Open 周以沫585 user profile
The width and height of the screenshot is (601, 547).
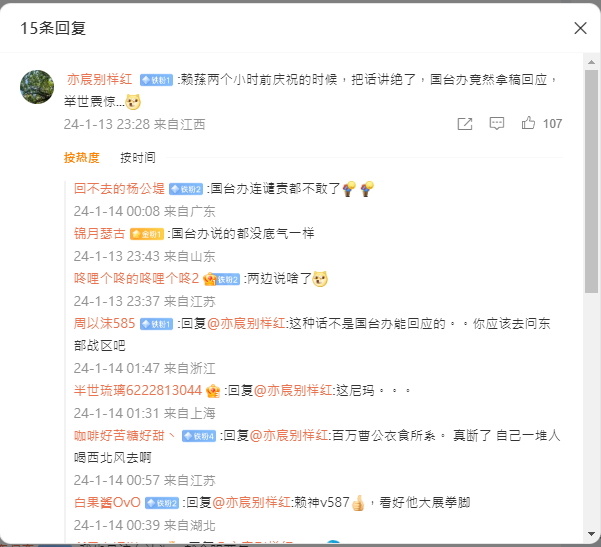coord(104,324)
